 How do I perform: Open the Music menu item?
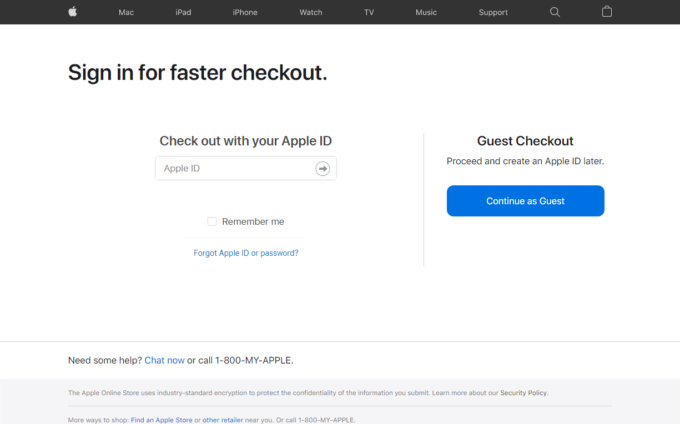(x=426, y=13)
